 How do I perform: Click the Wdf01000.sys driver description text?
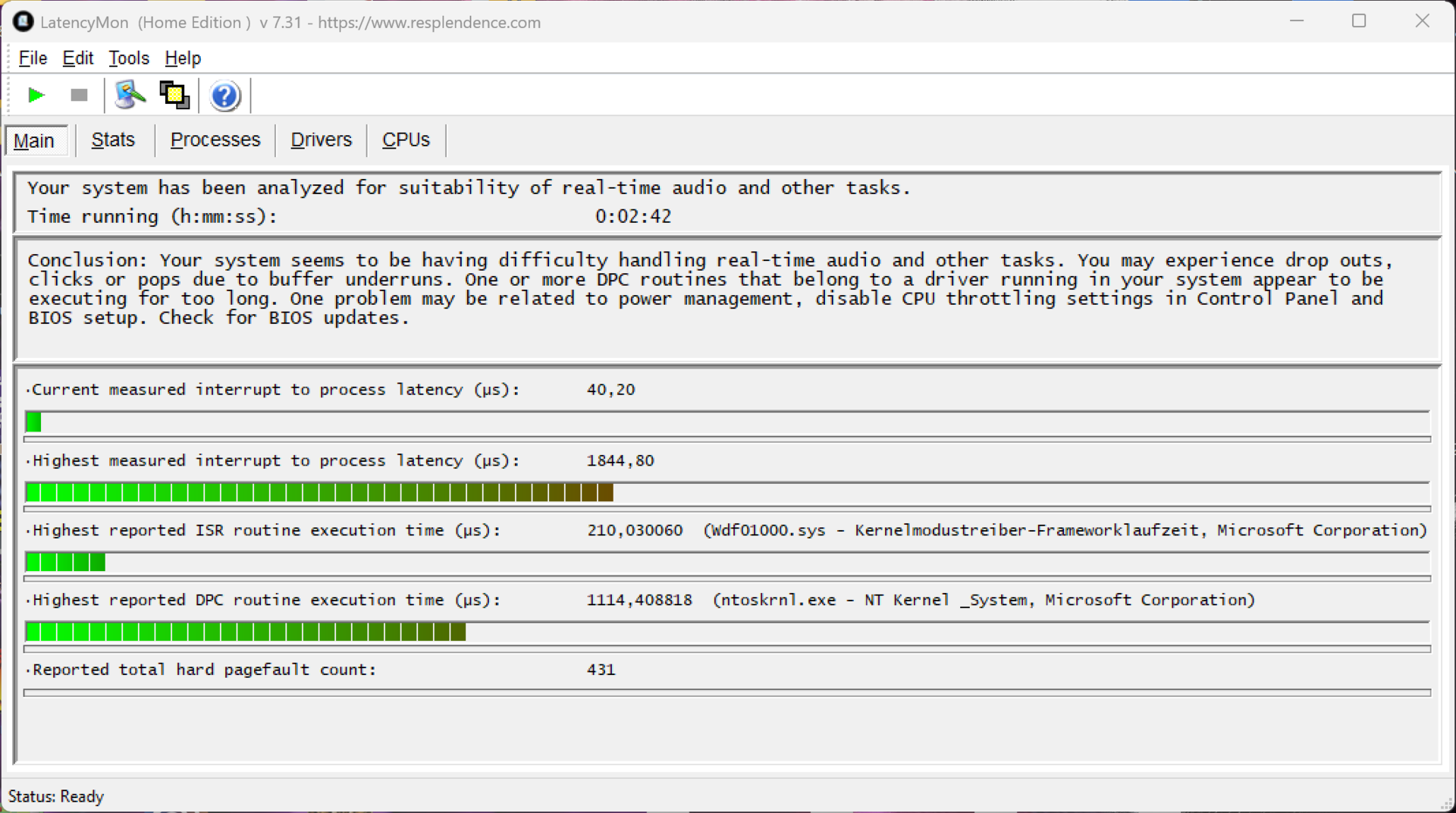pos(1065,530)
